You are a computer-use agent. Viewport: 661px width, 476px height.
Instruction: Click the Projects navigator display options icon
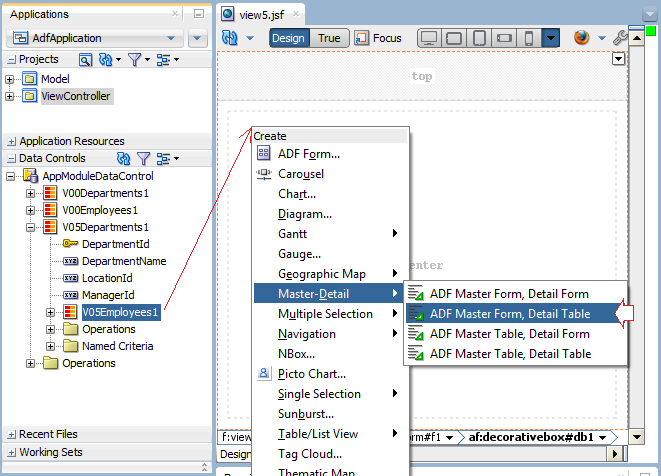click(163, 60)
